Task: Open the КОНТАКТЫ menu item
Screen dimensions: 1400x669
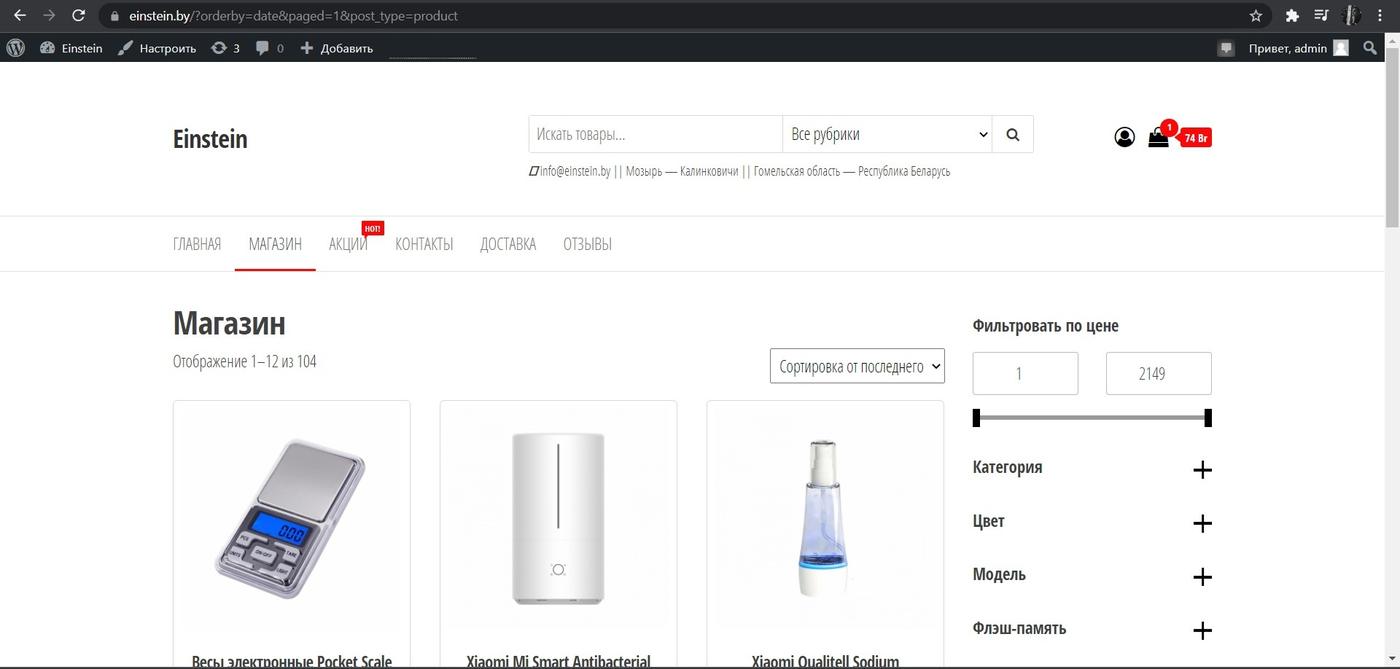Action: (424, 244)
